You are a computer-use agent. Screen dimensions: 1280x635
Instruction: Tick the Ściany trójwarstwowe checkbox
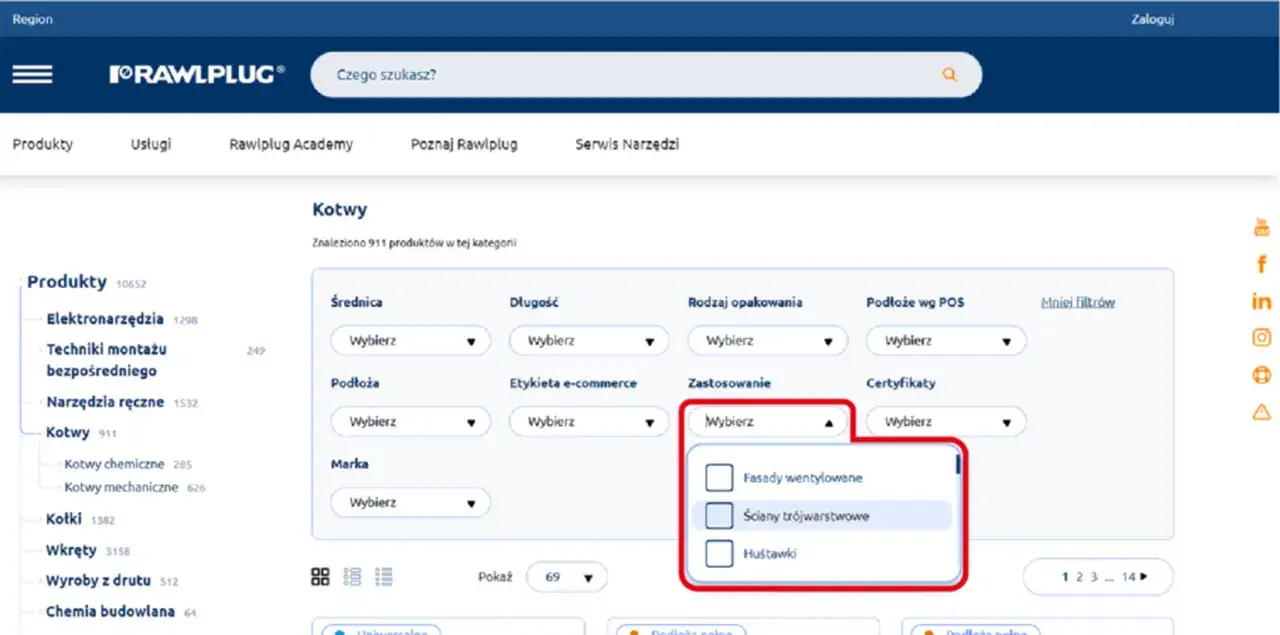click(x=719, y=516)
